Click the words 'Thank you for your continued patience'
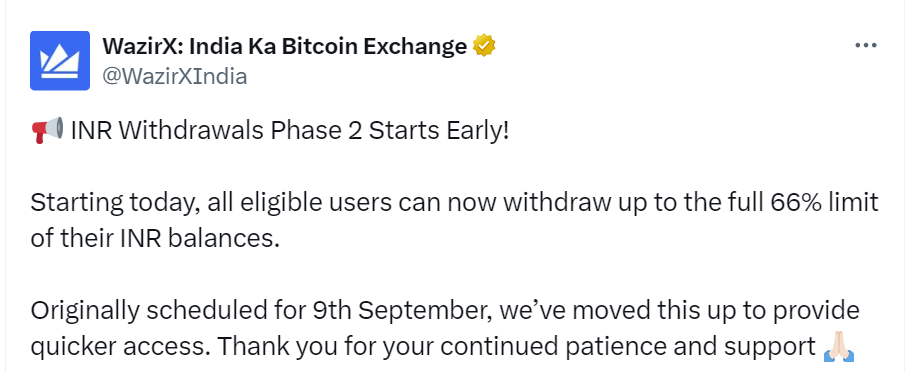Image resolution: width=911 pixels, height=372 pixels. (439, 348)
